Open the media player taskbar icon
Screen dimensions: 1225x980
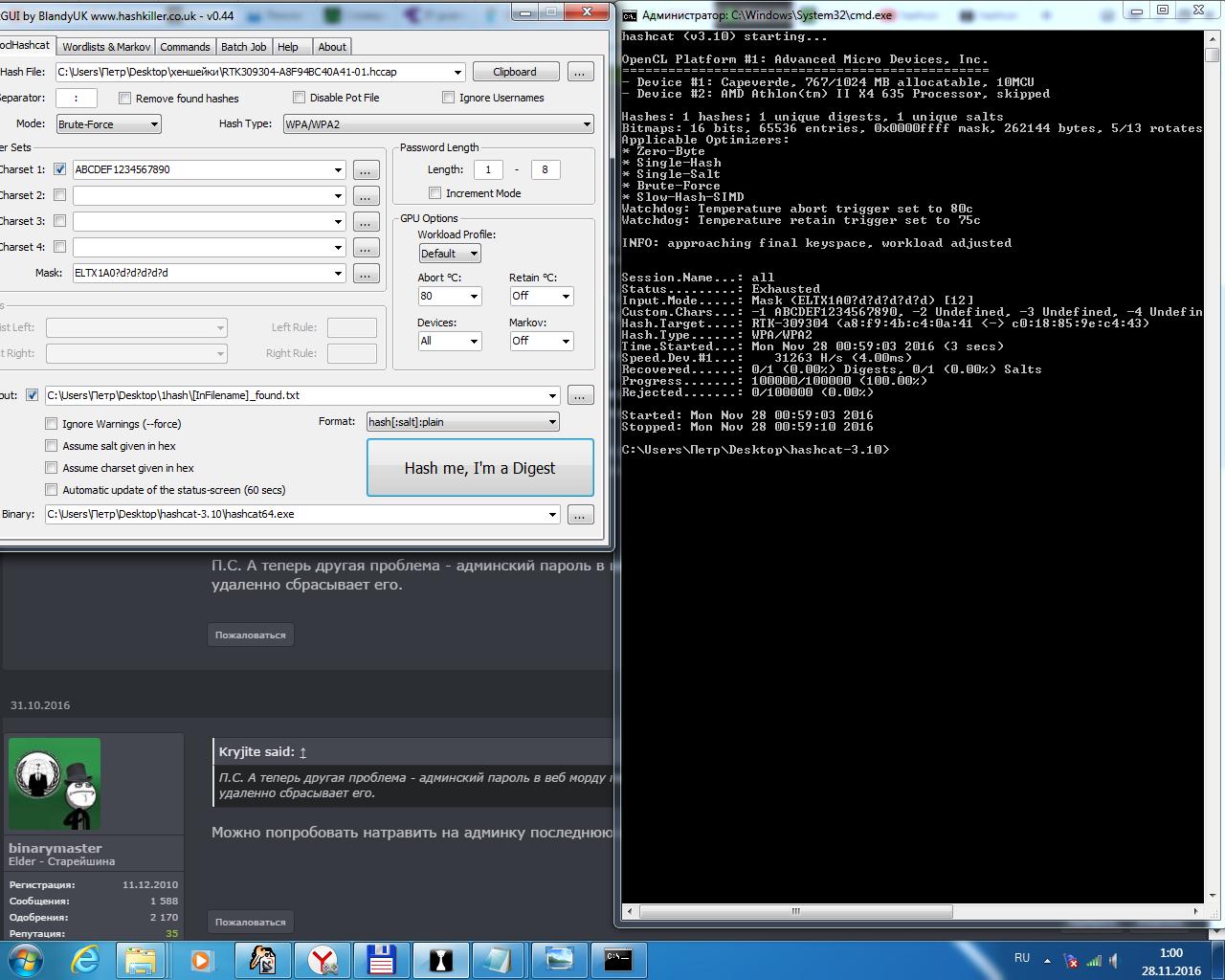202,960
